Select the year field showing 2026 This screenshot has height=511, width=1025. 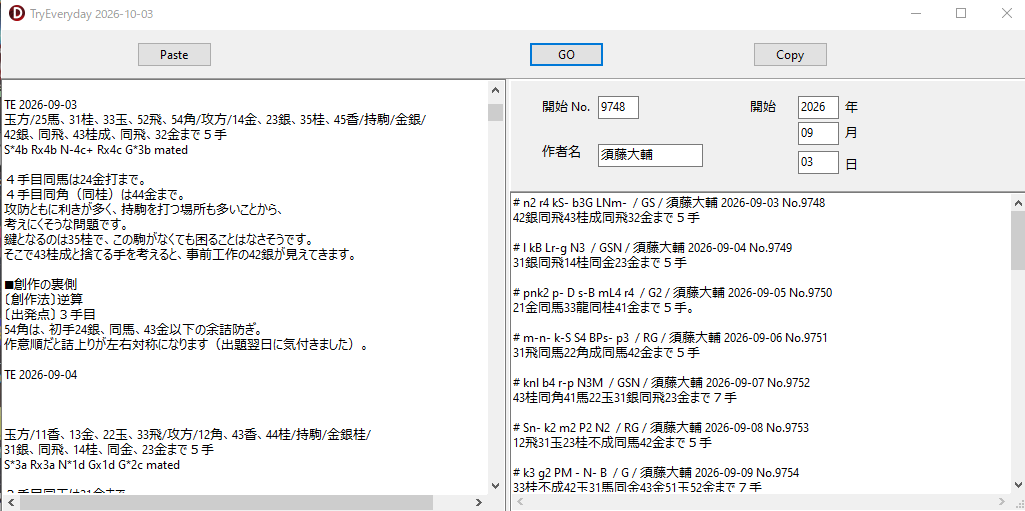(x=818, y=107)
